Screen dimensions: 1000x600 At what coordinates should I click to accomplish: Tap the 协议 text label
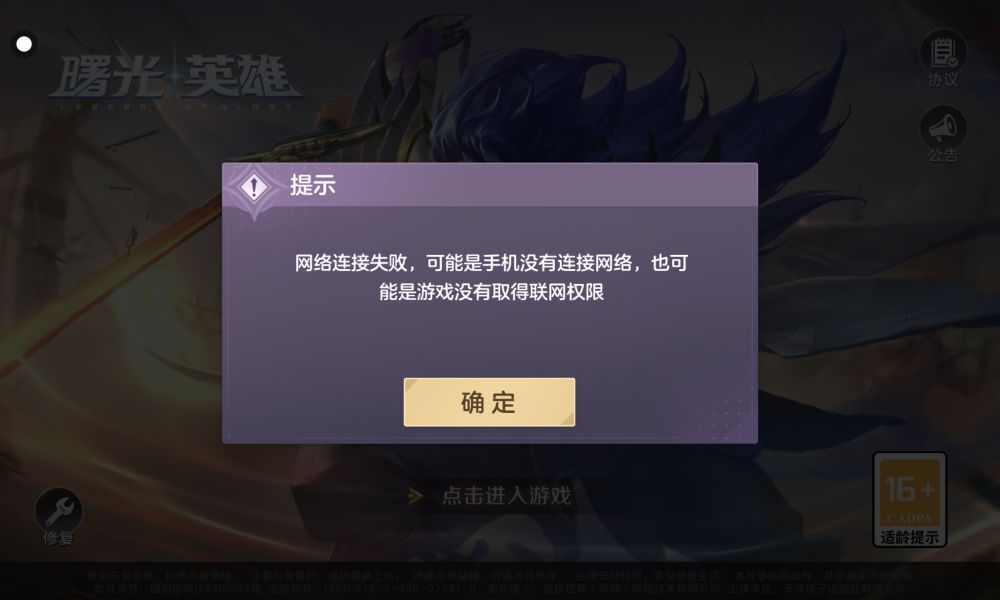[x=943, y=80]
